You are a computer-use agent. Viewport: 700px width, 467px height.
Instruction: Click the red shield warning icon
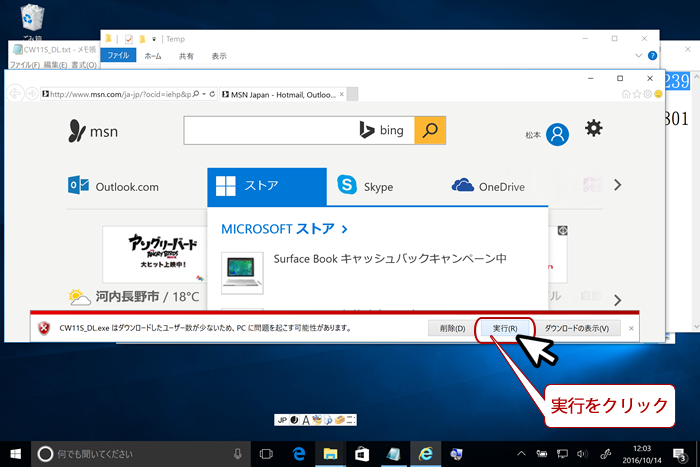pos(44,328)
